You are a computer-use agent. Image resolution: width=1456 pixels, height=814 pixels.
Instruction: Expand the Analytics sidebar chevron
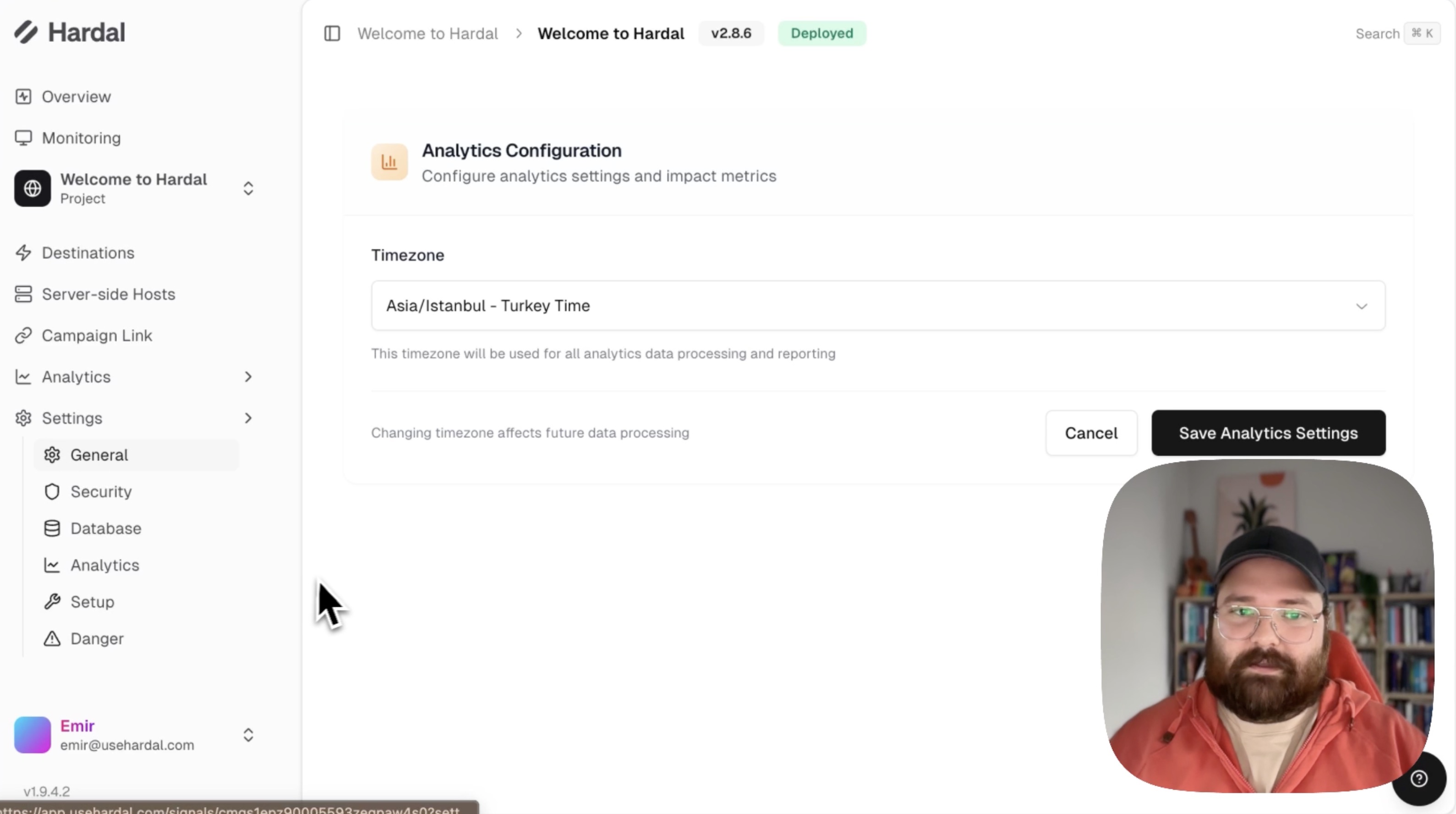click(248, 377)
